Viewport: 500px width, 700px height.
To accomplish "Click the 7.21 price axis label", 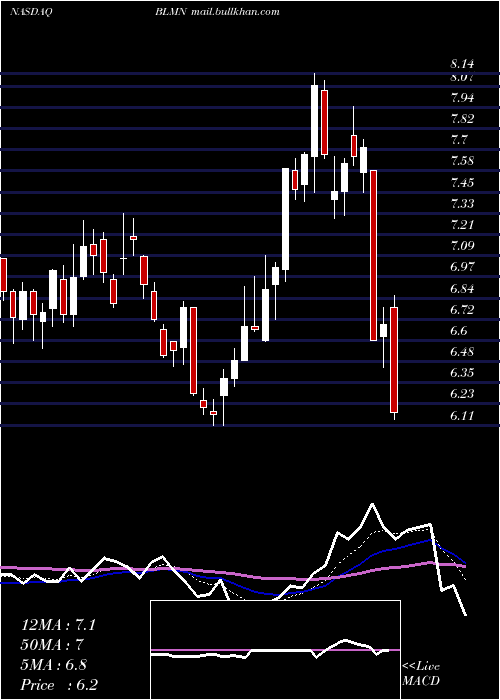I will [462, 225].
